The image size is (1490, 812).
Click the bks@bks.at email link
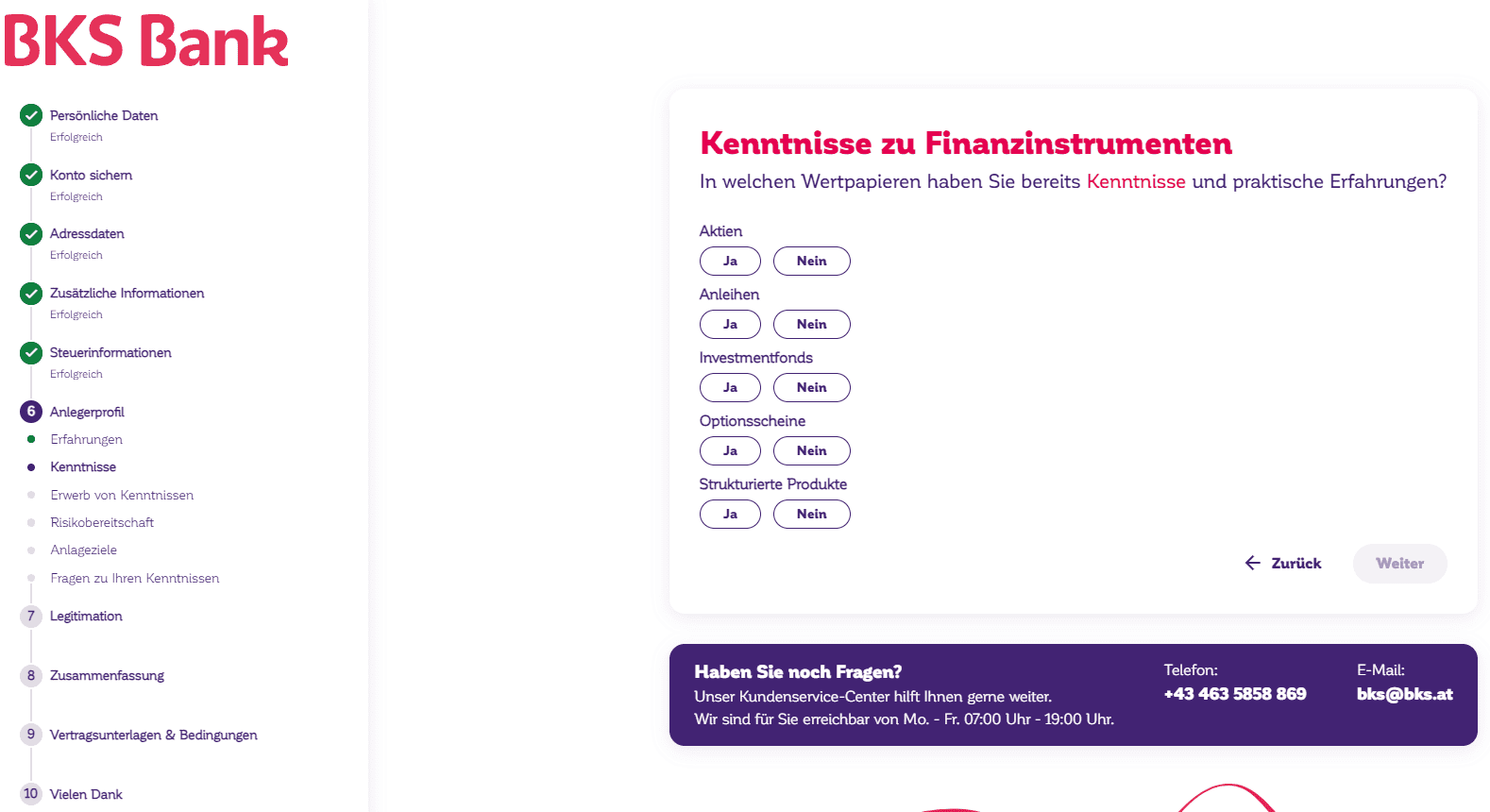point(1404,694)
